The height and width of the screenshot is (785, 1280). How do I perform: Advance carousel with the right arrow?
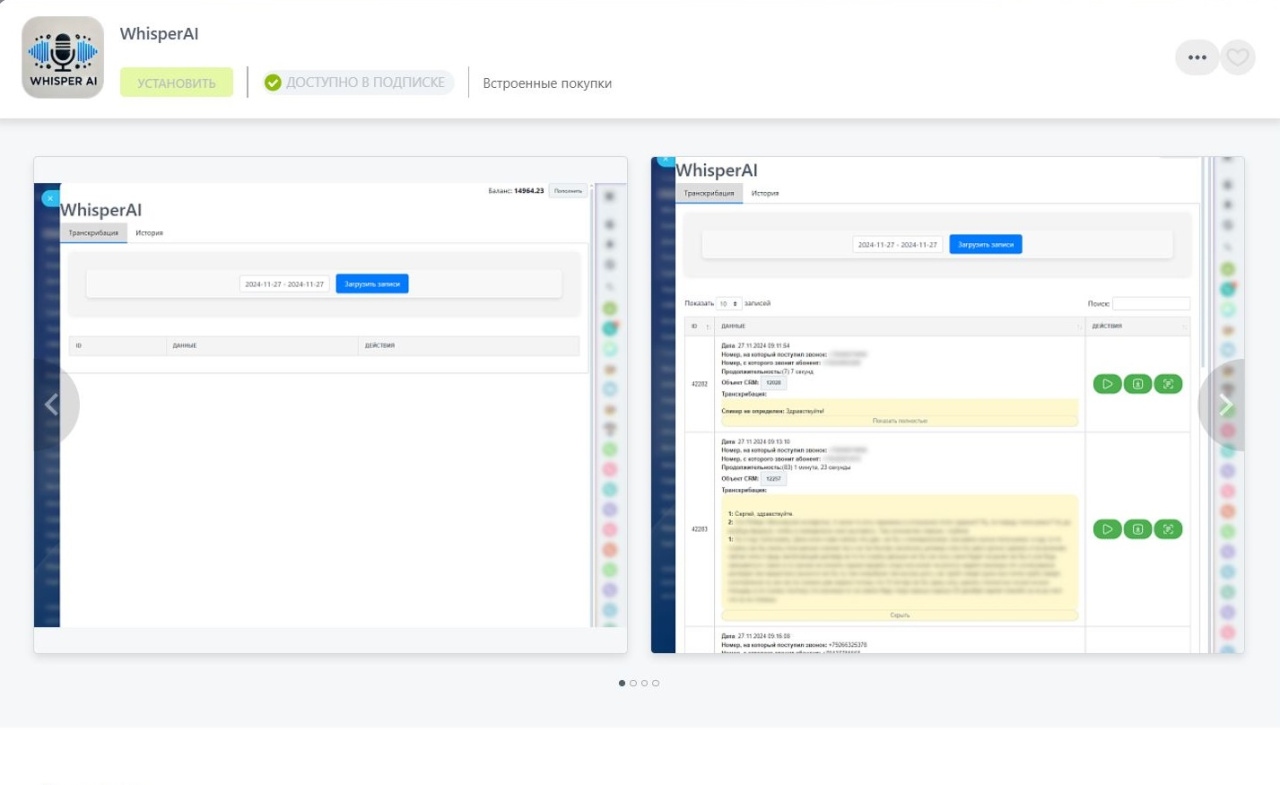coord(1225,404)
